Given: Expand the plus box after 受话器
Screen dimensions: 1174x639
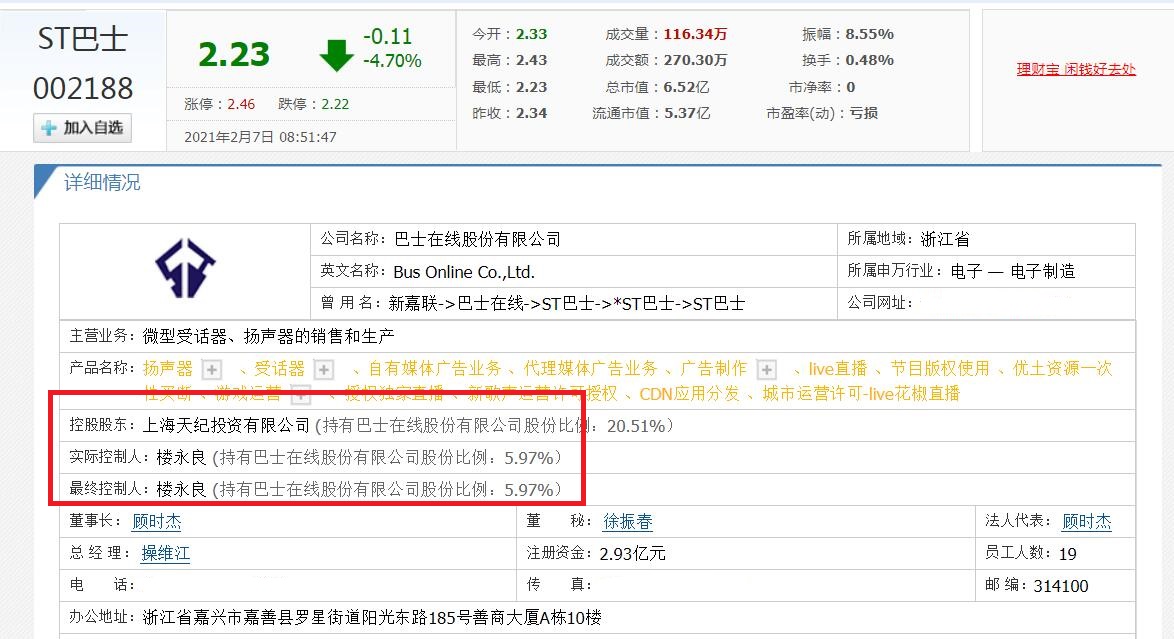Looking at the screenshot, I should [323, 369].
